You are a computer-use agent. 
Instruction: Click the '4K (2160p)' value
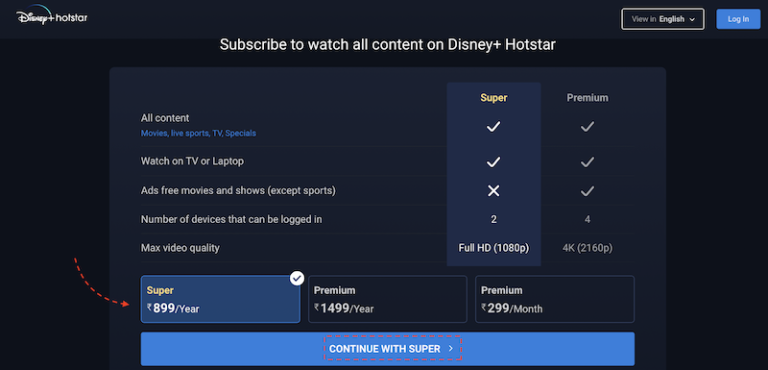click(587, 248)
